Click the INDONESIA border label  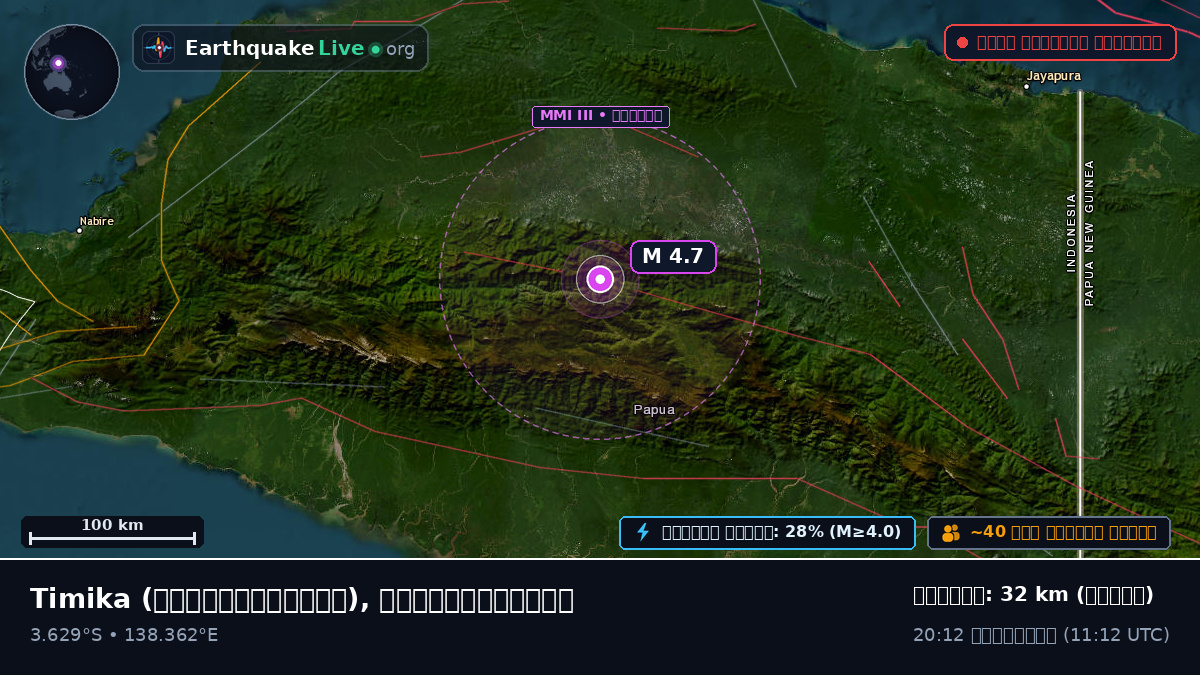click(1071, 232)
